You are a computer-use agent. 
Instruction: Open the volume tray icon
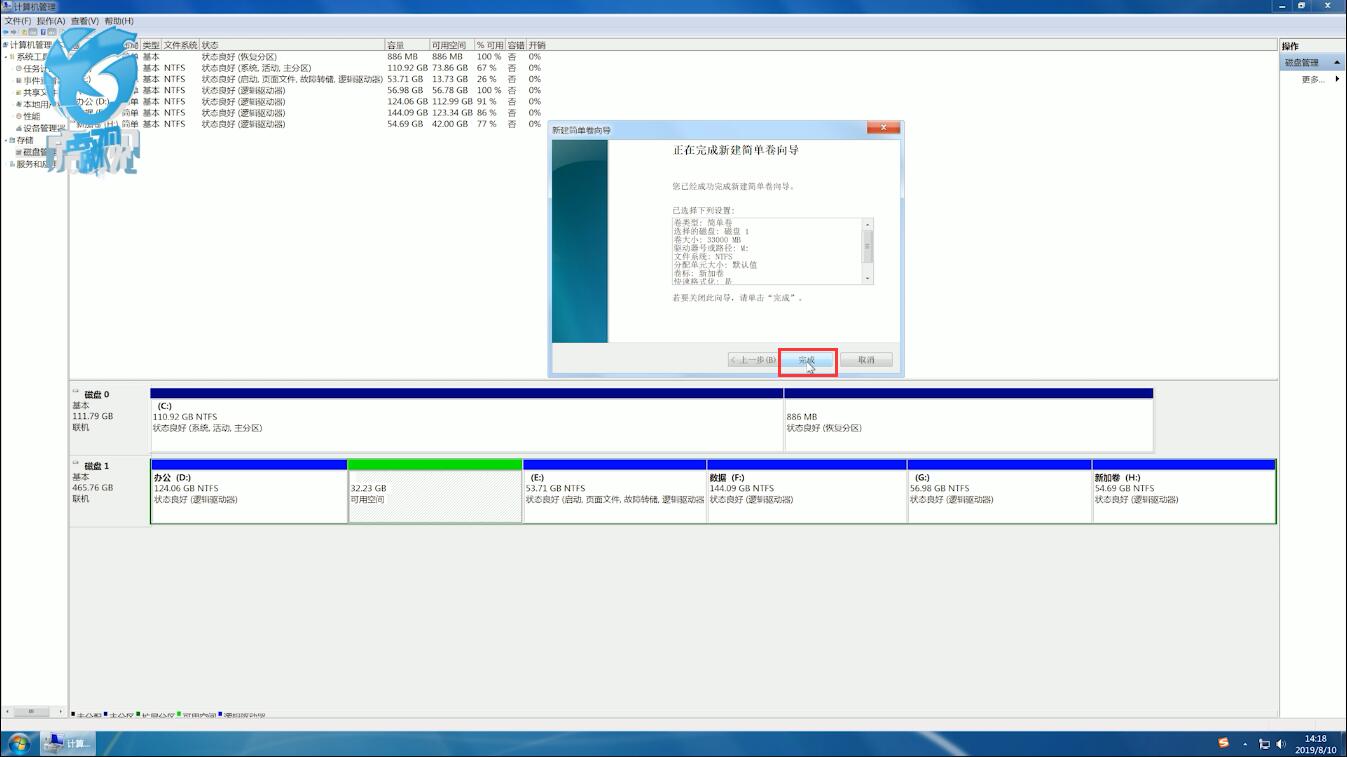pos(1281,744)
